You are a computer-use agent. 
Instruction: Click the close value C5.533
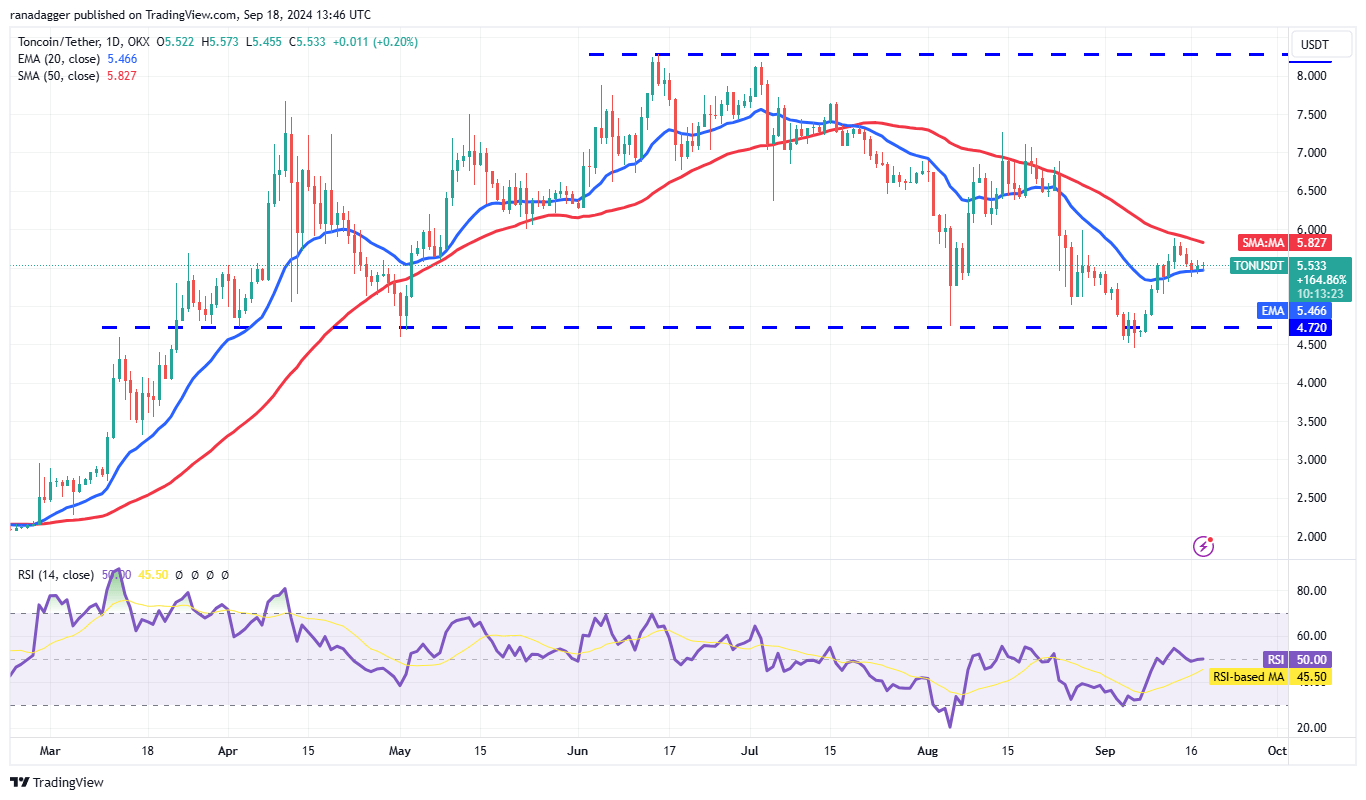(307, 42)
